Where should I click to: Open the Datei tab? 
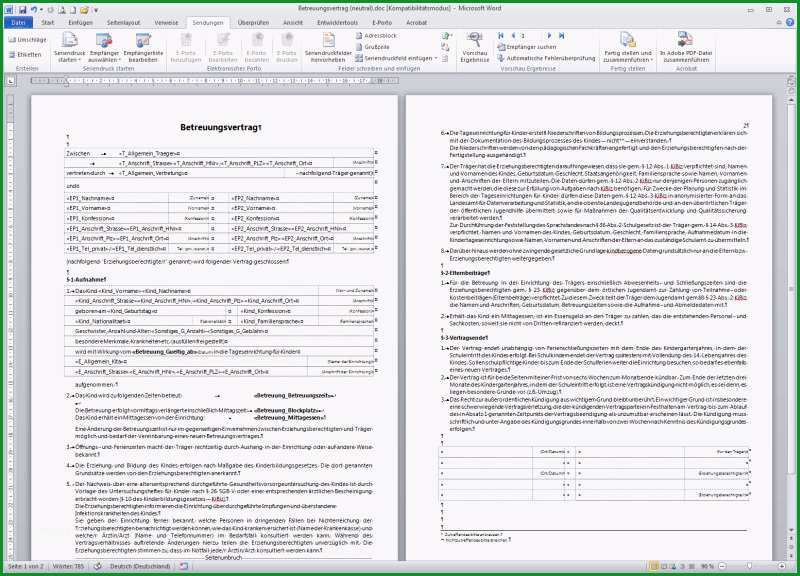(x=18, y=22)
